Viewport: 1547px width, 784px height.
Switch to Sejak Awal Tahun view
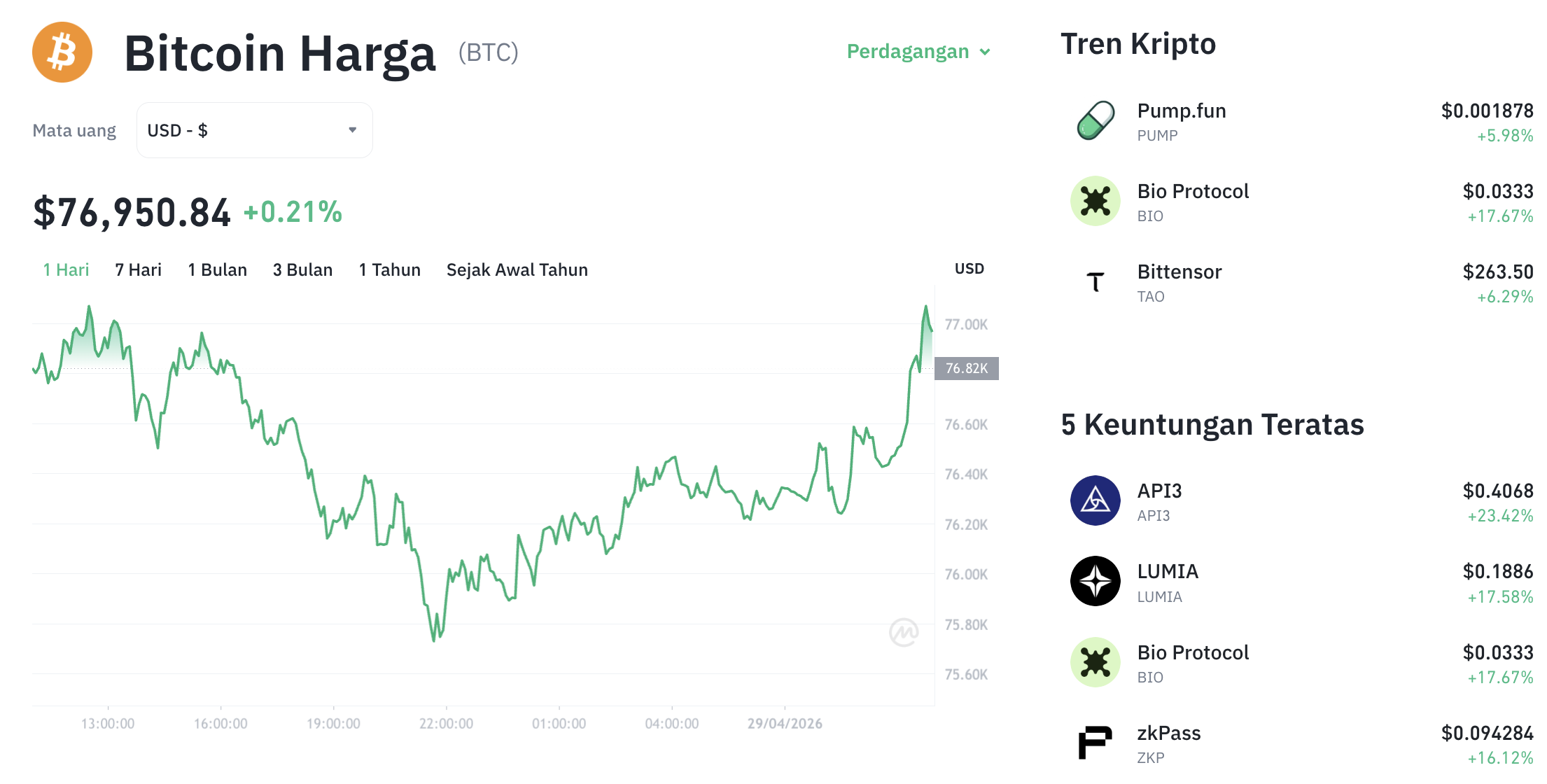(x=517, y=269)
